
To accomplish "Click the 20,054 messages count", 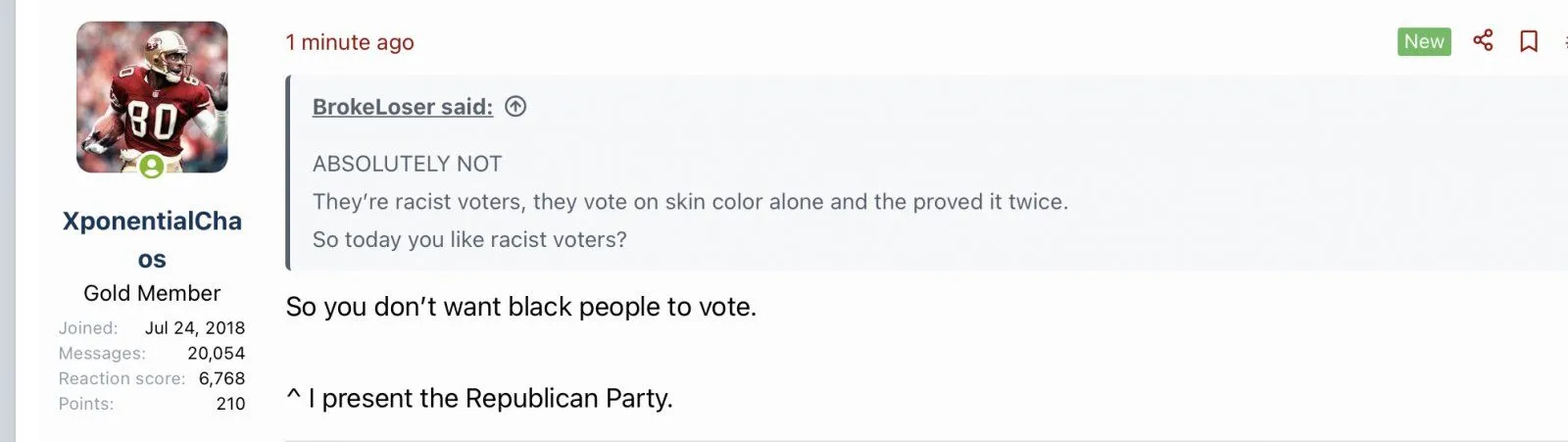I will pyautogui.click(x=216, y=353).
